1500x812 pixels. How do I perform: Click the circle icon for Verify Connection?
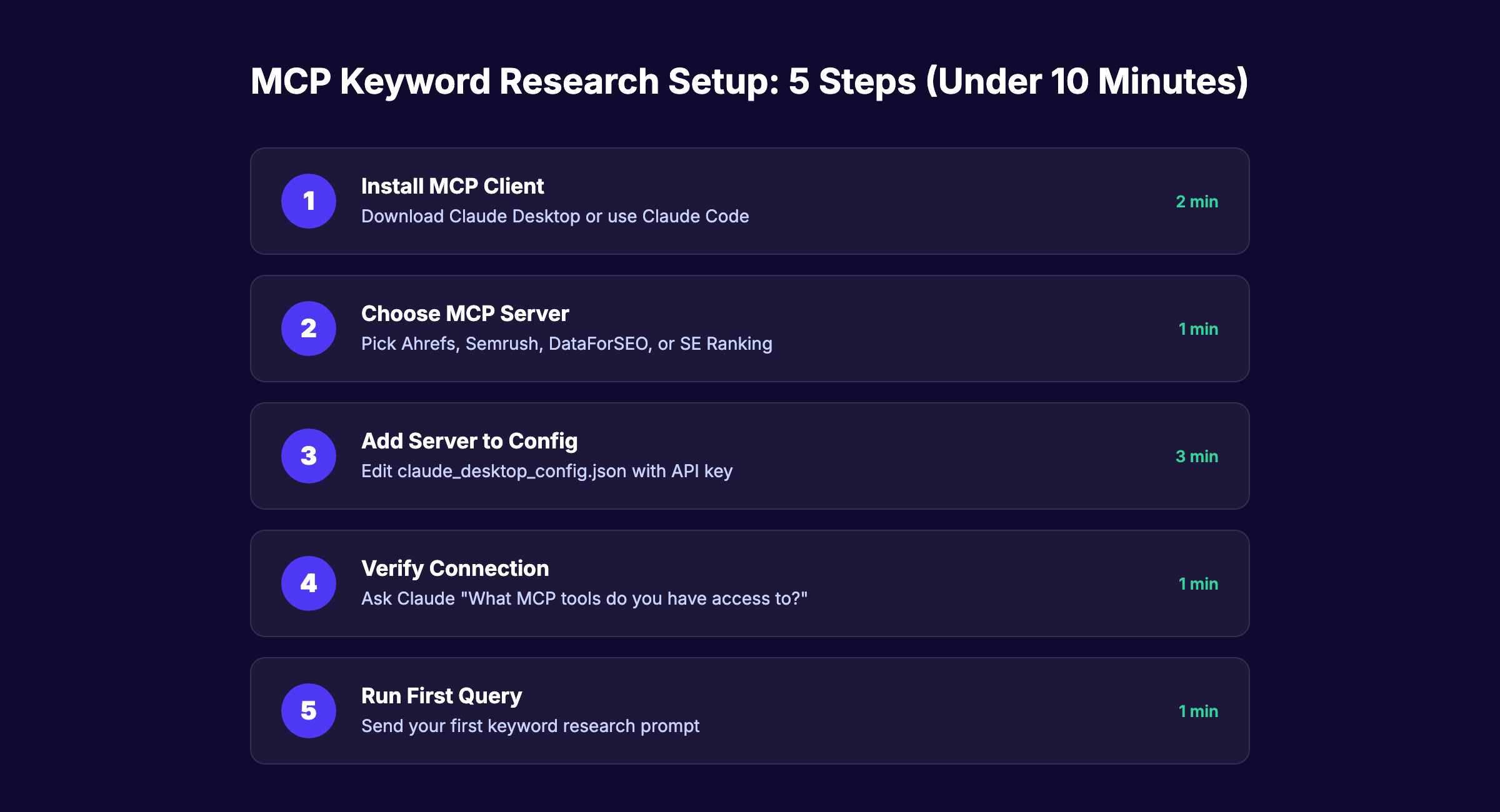click(x=309, y=583)
